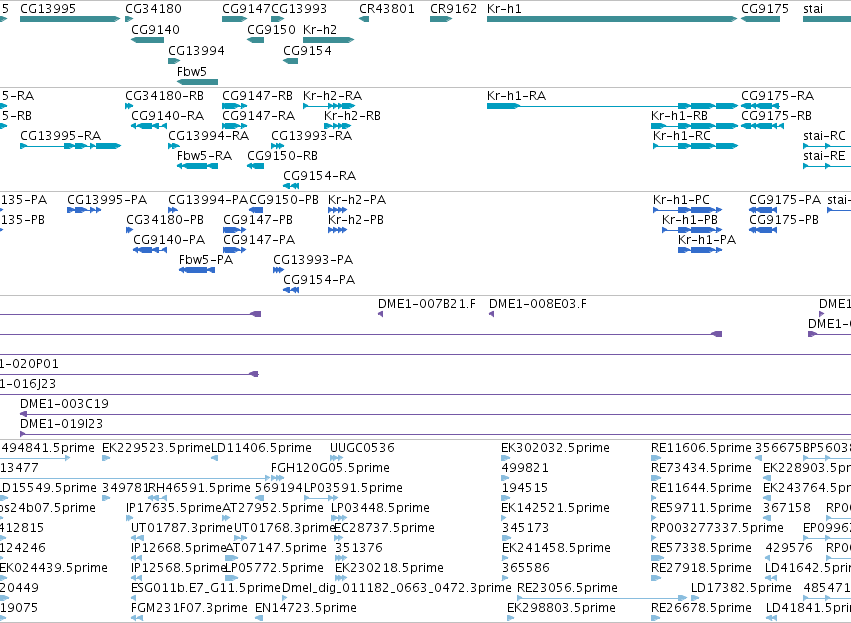This screenshot has height=623, width=851.
Task: Select the CG9150-RB transcript label
Action: click(283, 156)
